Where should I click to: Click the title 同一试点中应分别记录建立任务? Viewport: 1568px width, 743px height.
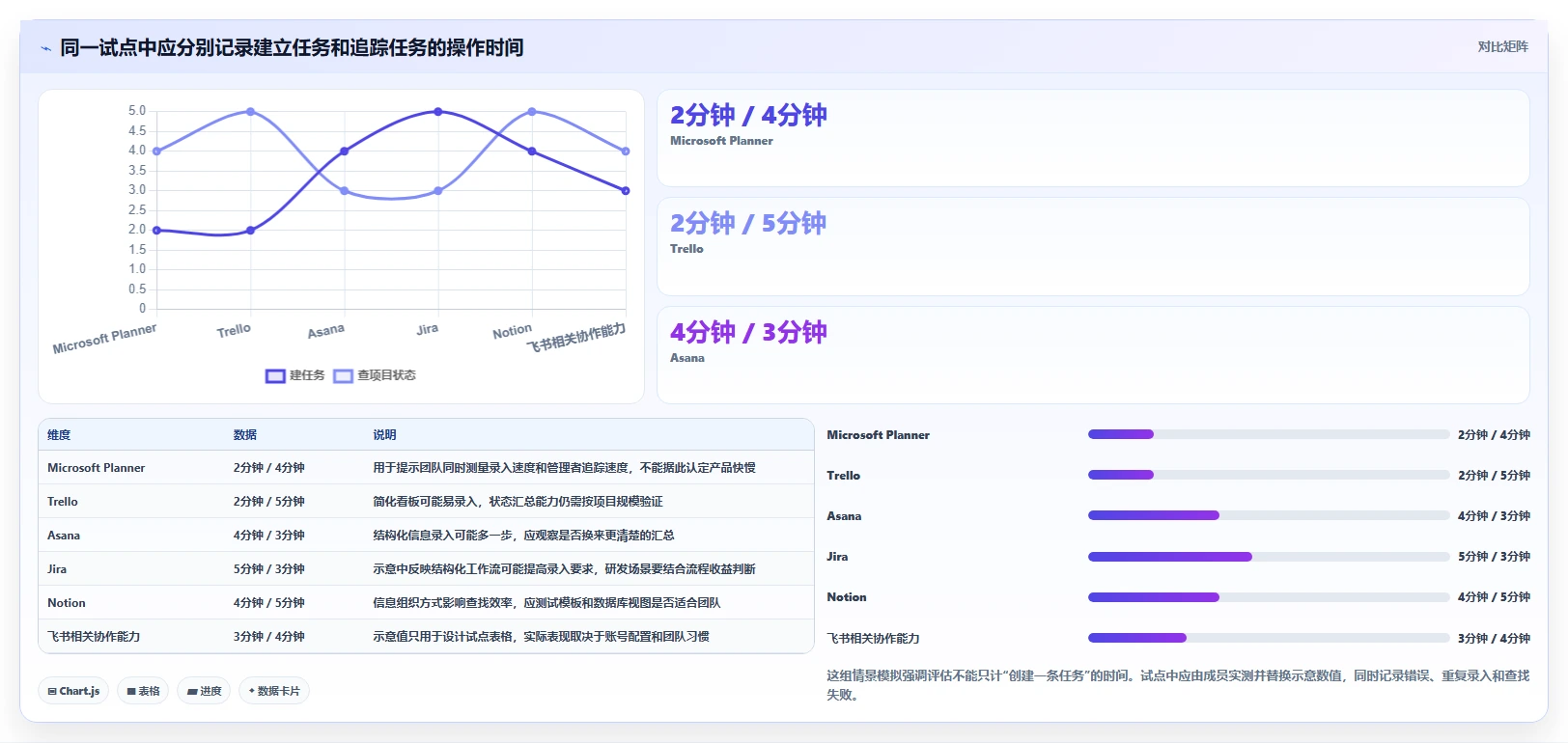click(292, 48)
